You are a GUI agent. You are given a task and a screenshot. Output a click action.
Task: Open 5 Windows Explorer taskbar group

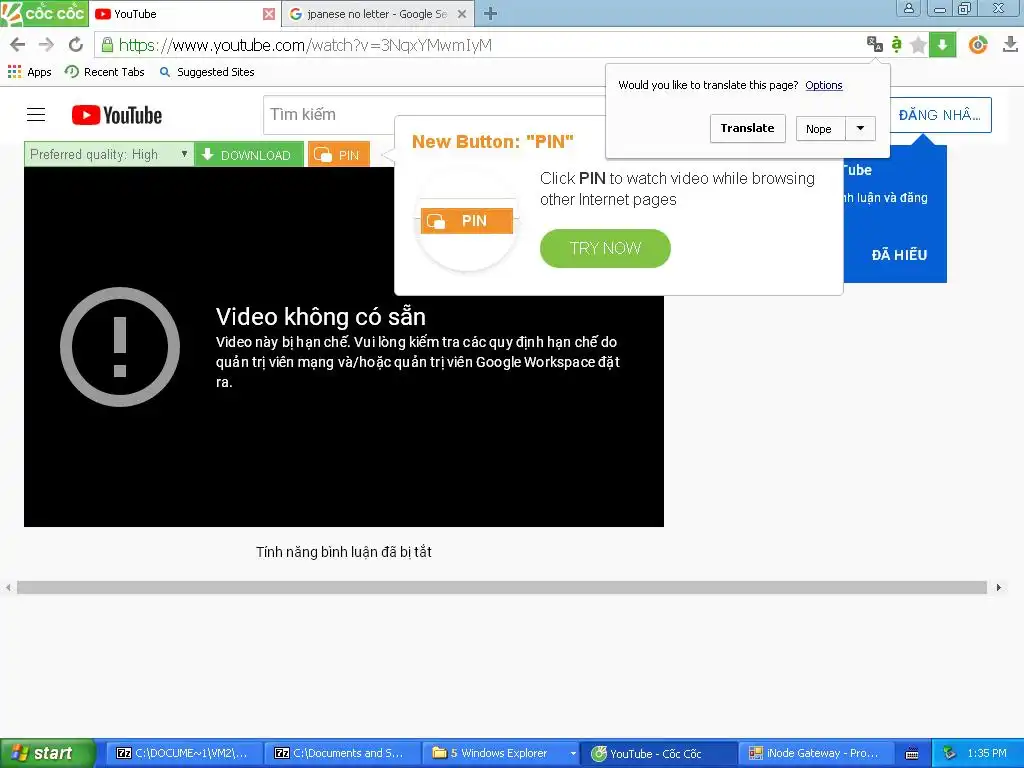[500, 754]
